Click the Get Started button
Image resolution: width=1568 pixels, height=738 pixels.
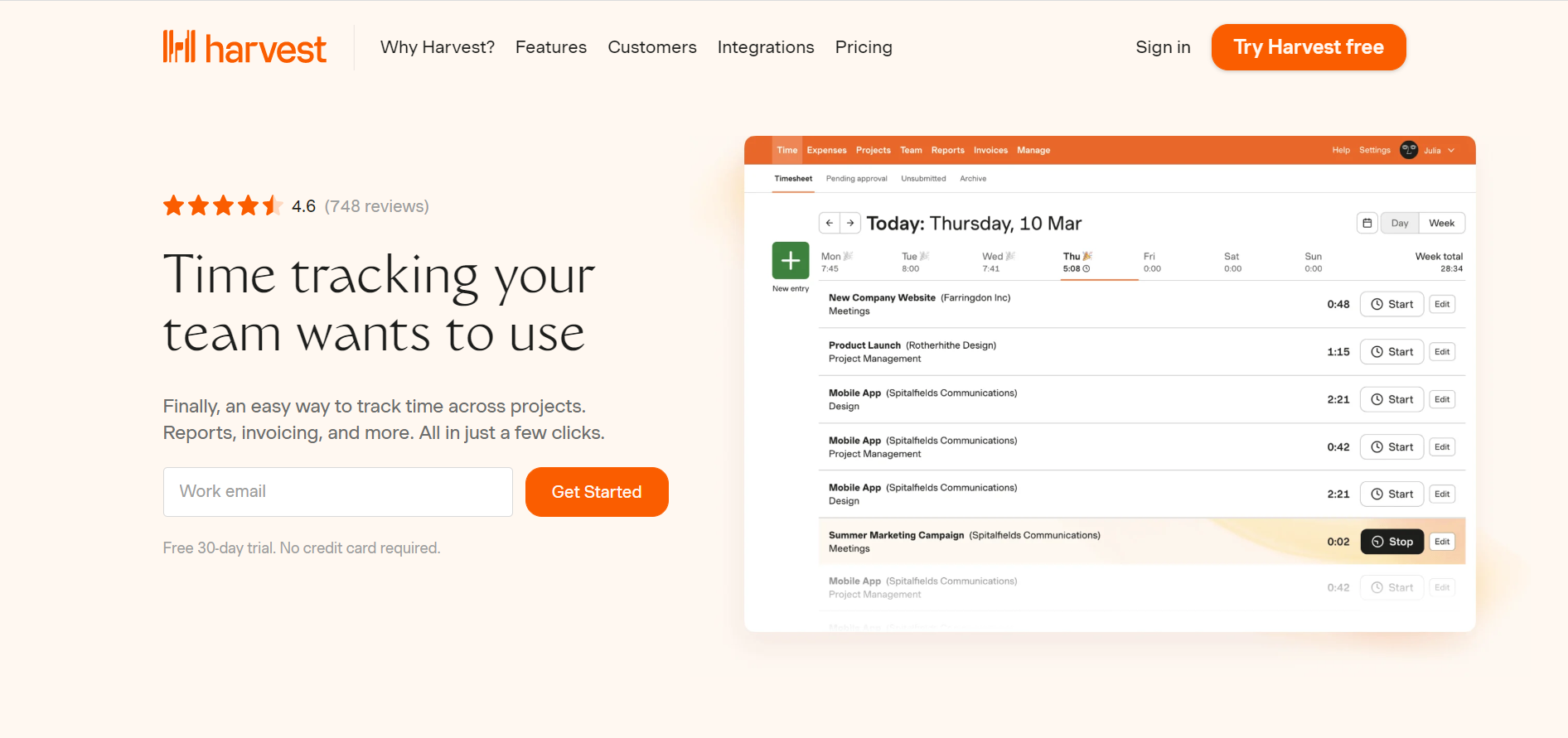tap(597, 492)
